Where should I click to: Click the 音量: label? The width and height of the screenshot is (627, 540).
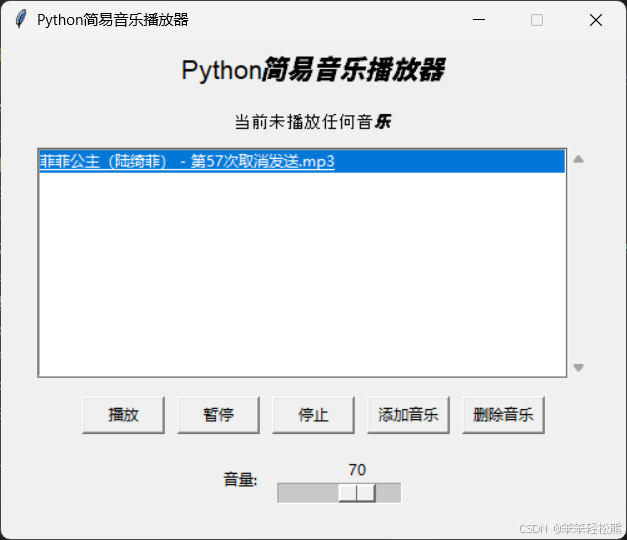click(x=240, y=480)
